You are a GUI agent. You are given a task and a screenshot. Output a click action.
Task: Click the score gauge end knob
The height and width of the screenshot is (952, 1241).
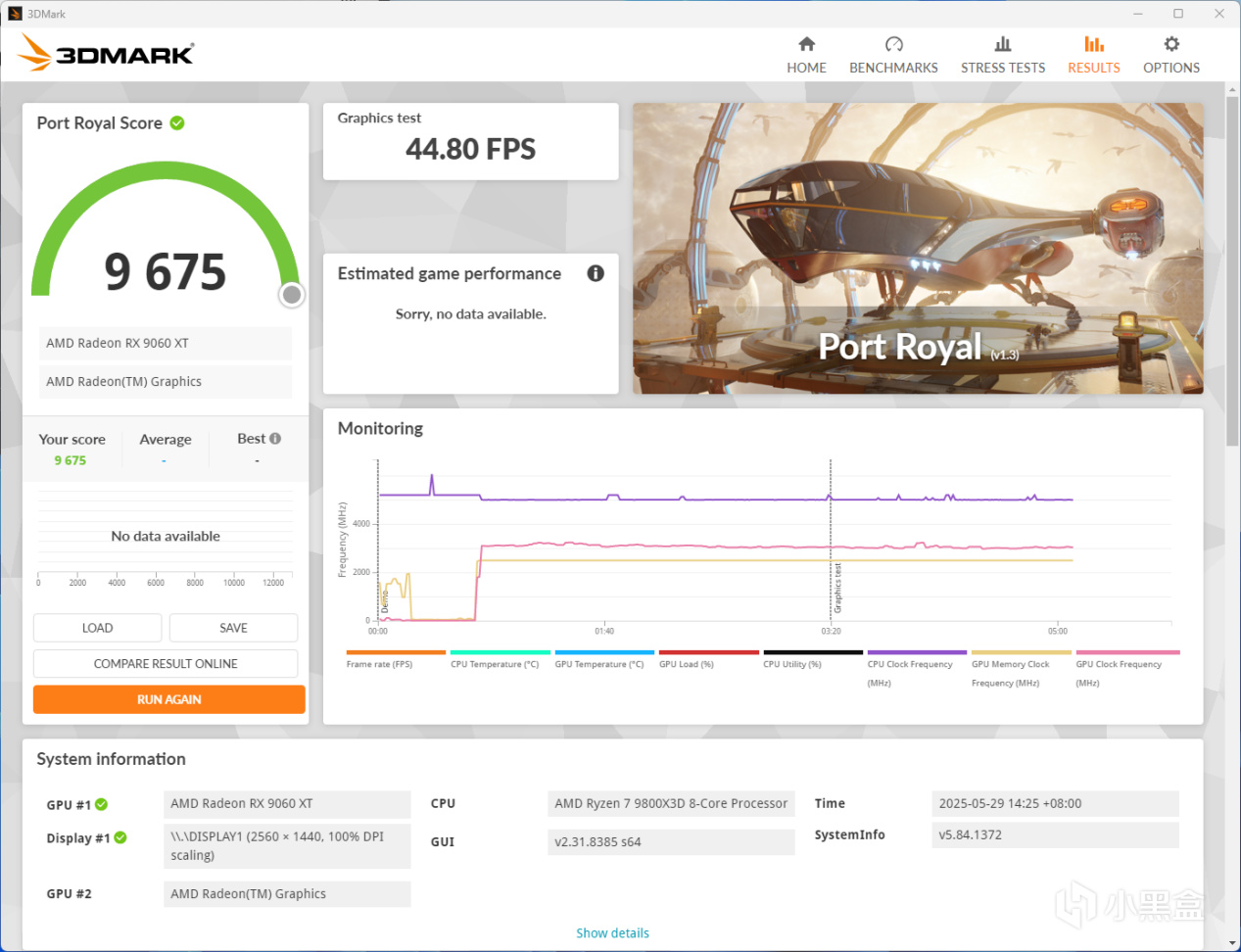[x=291, y=295]
